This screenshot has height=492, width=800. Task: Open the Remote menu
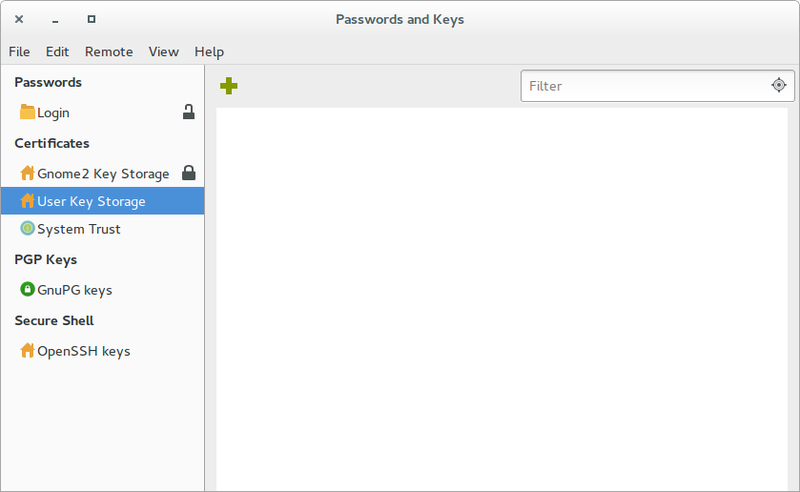[x=109, y=52]
